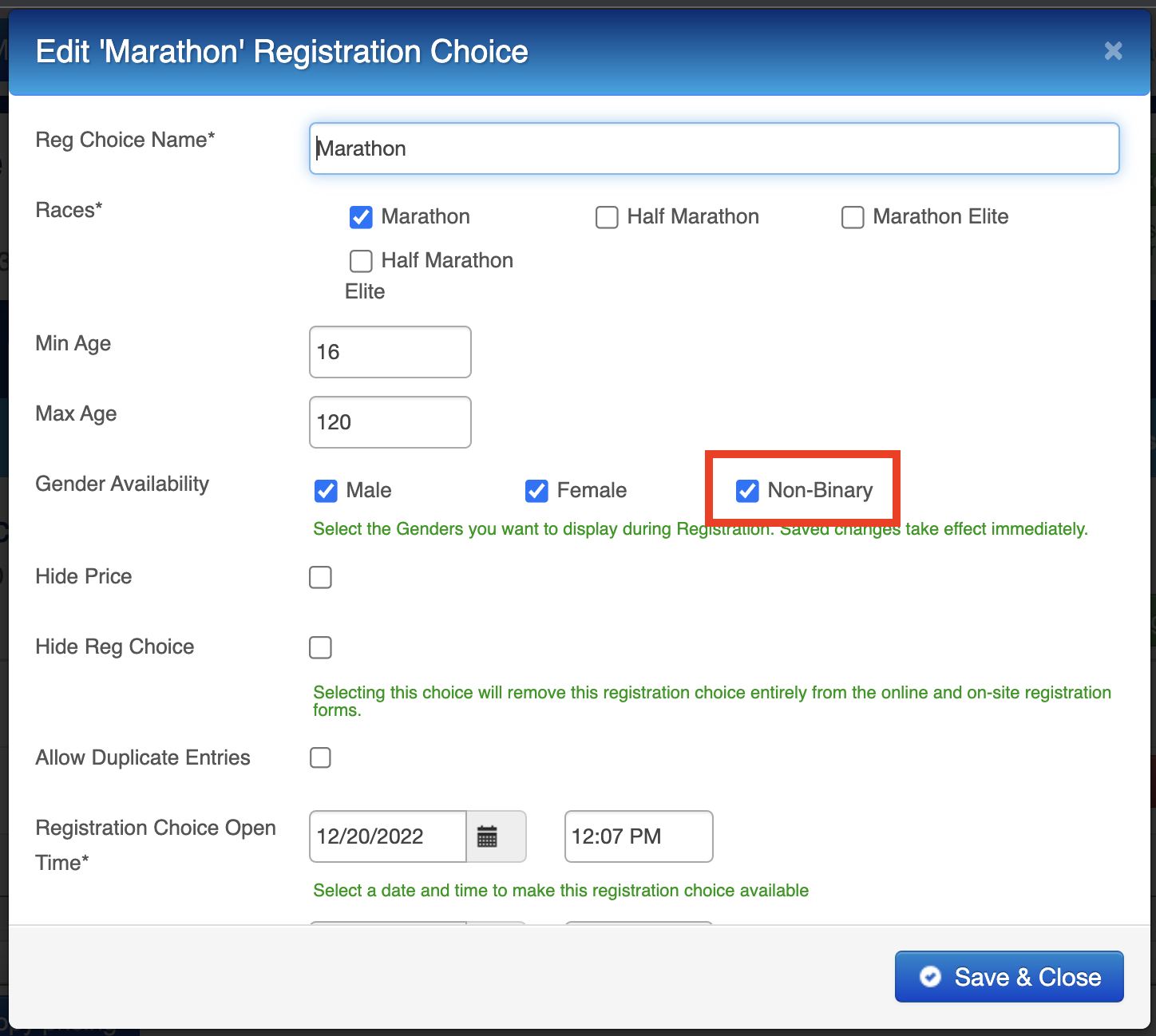
Task: Click the Save & Close button
Action: [x=1009, y=976]
